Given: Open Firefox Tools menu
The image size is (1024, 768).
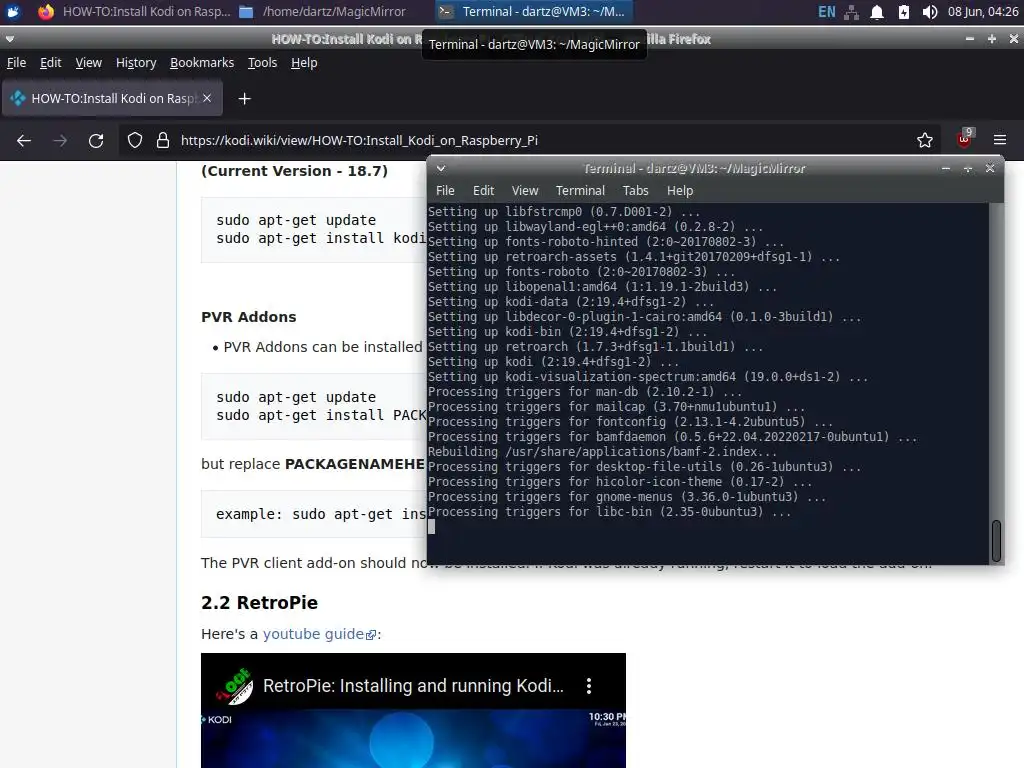Looking at the screenshot, I should coord(263,63).
